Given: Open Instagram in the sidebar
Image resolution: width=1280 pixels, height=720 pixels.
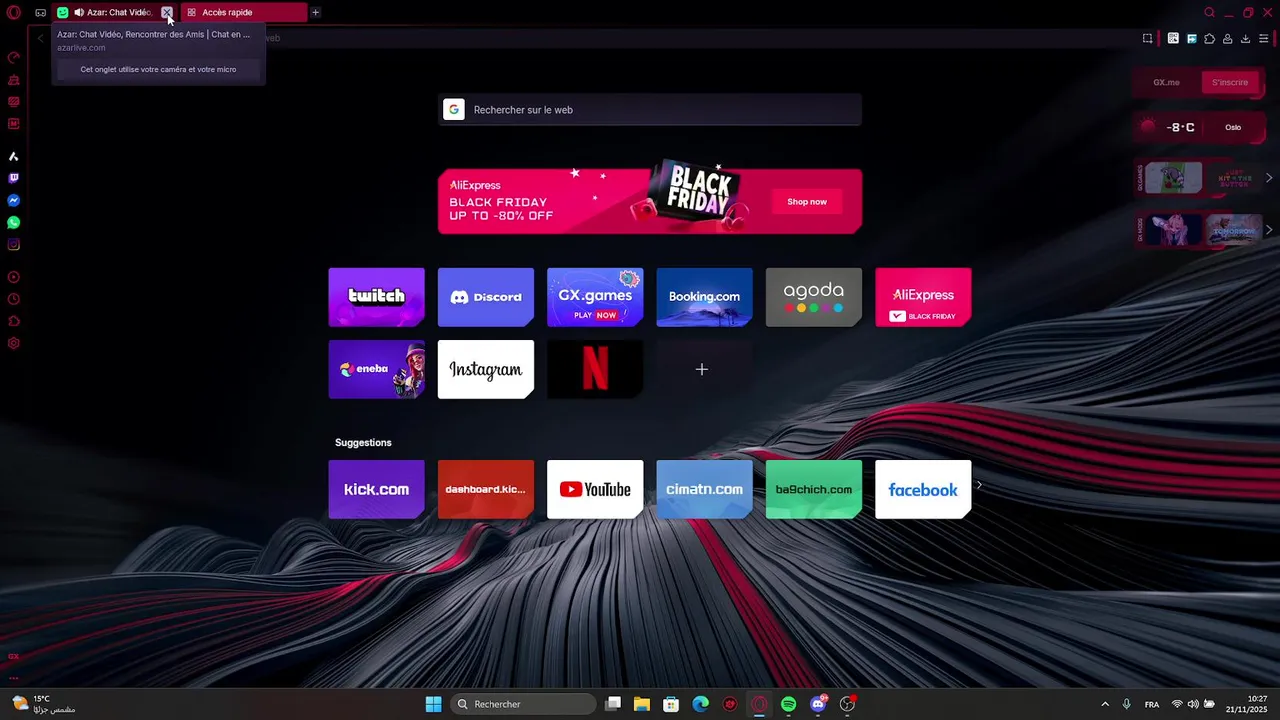Looking at the screenshot, I should (14, 245).
